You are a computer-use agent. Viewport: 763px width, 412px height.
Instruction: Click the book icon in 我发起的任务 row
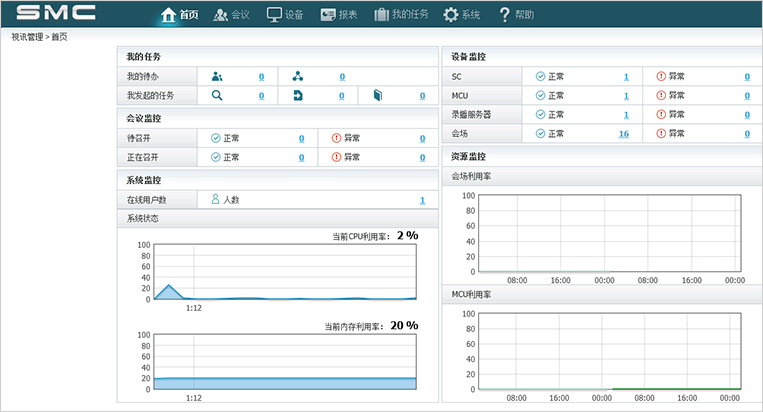coord(378,95)
